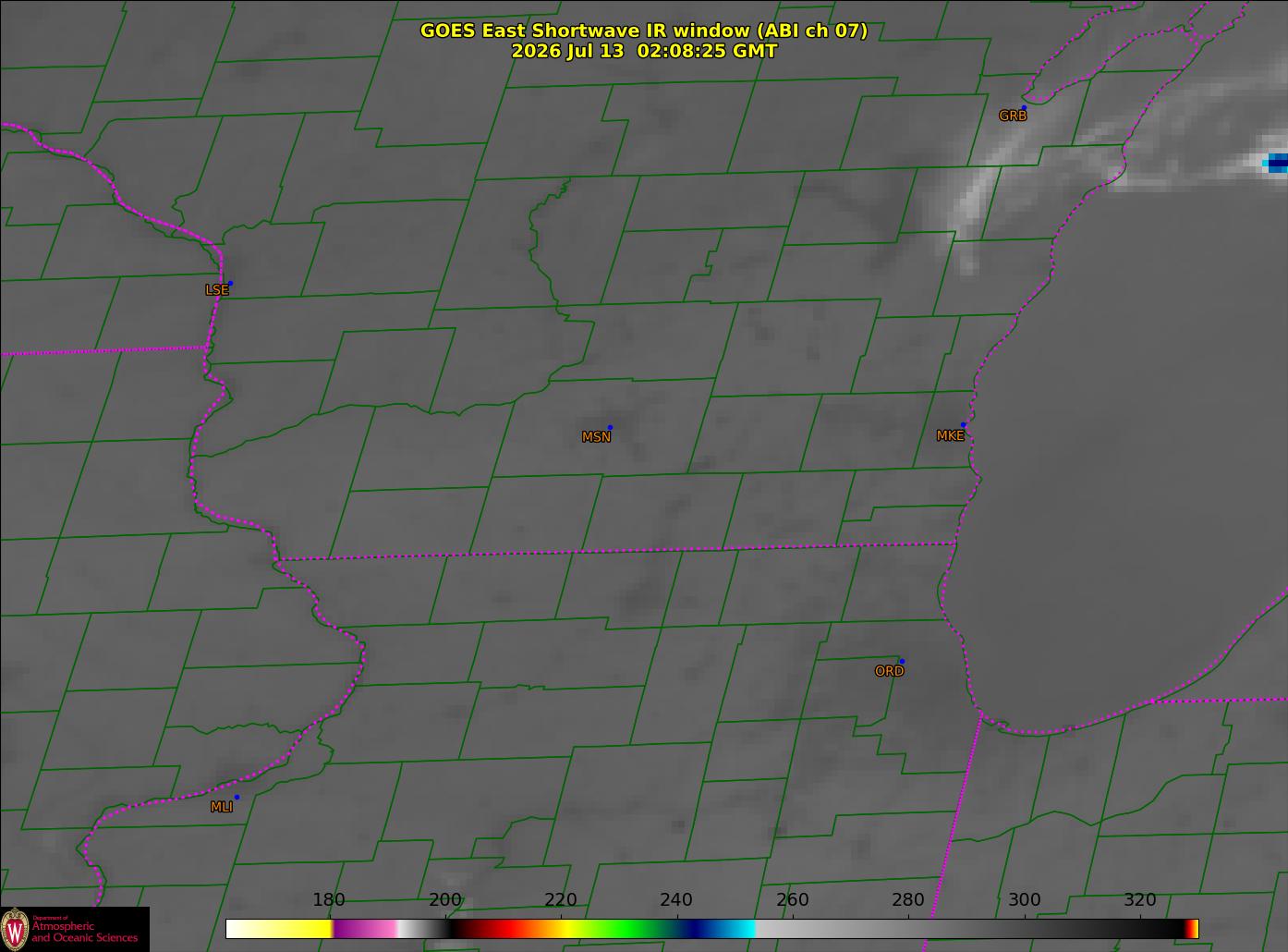The height and width of the screenshot is (952, 1288).
Task: Click the red-orange end of the colorbar
Action: tap(1192, 929)
